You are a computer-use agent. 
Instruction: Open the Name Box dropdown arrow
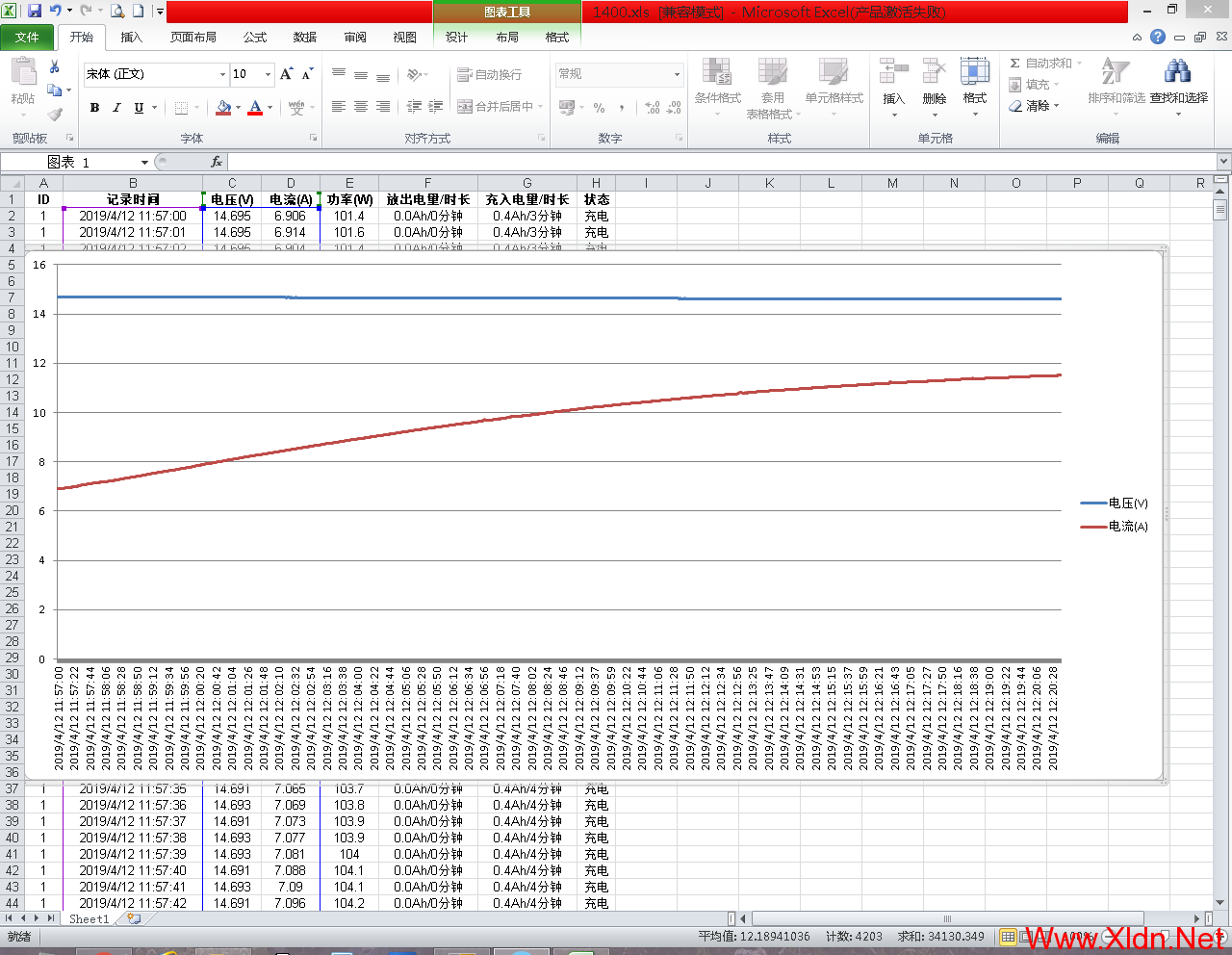click(144, 162)
